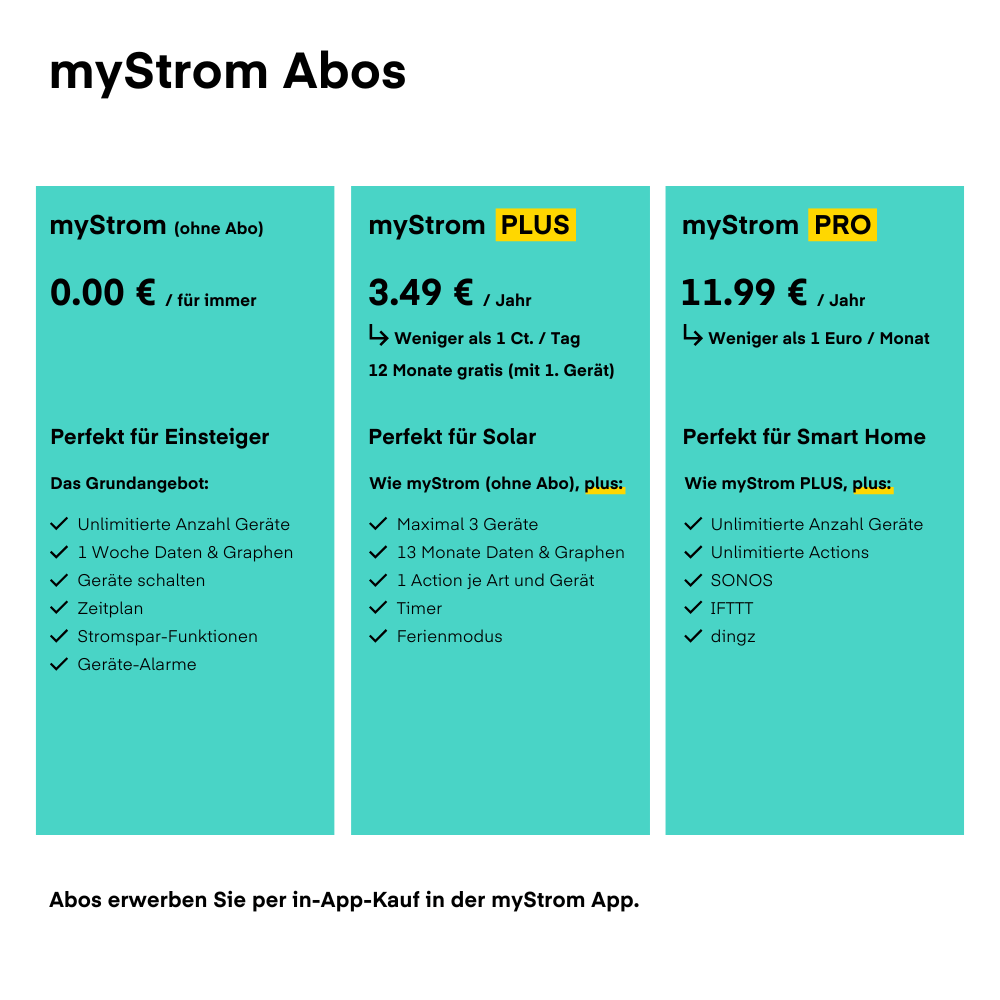Click the Perfekt für Solar heading
Viewport: 1000px width, 1000px height.
(x=452, y=437)
